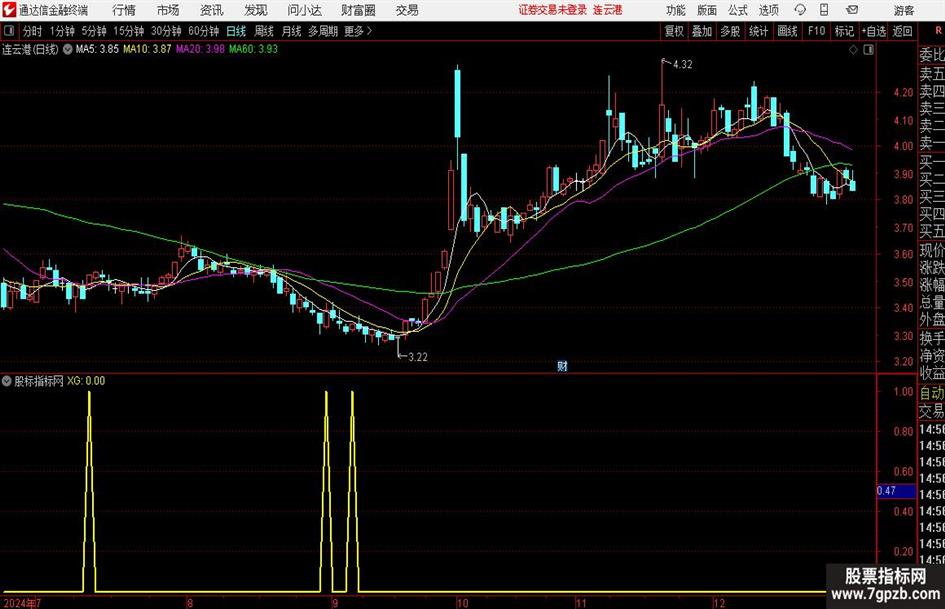Open the mail envelope icon
The width and height of the screenshot is (945, 609).
852,10
